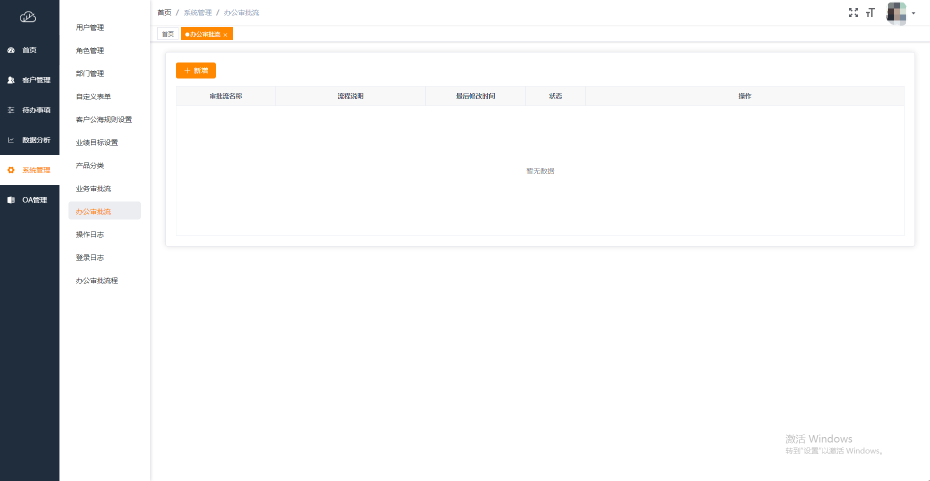Open 客户公海规则设置 in the submenu
Screen dimensions: 930x481
click(104, 120)
